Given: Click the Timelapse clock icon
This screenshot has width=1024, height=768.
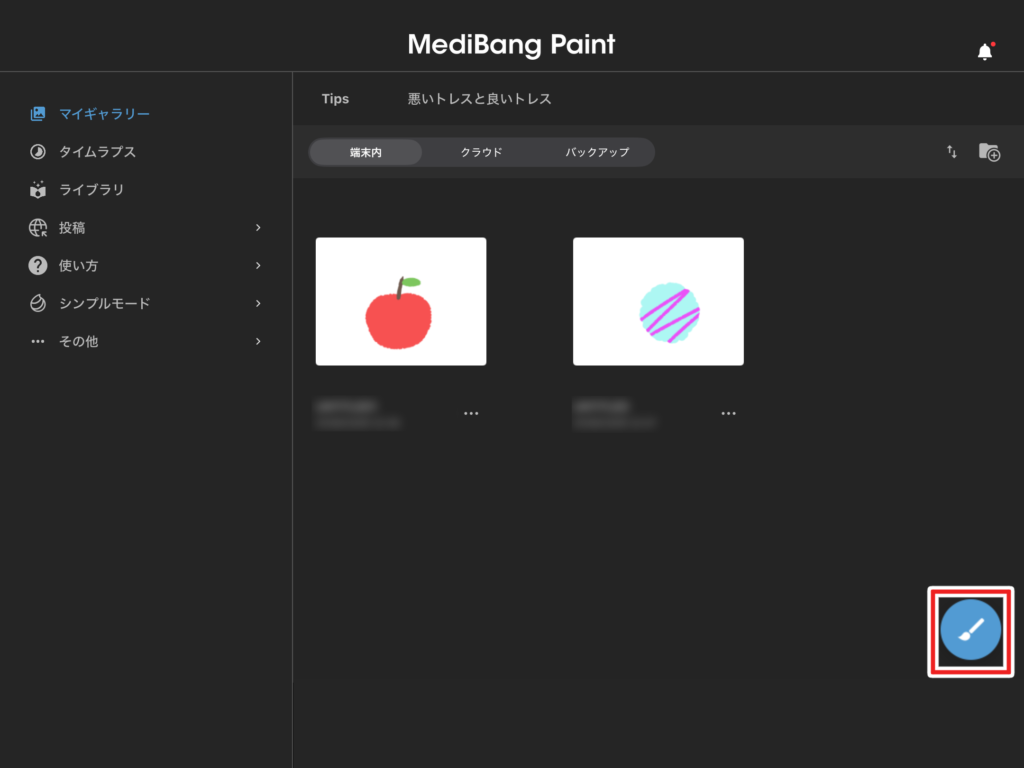Looking at the screenshot, I should click(38, 152).
